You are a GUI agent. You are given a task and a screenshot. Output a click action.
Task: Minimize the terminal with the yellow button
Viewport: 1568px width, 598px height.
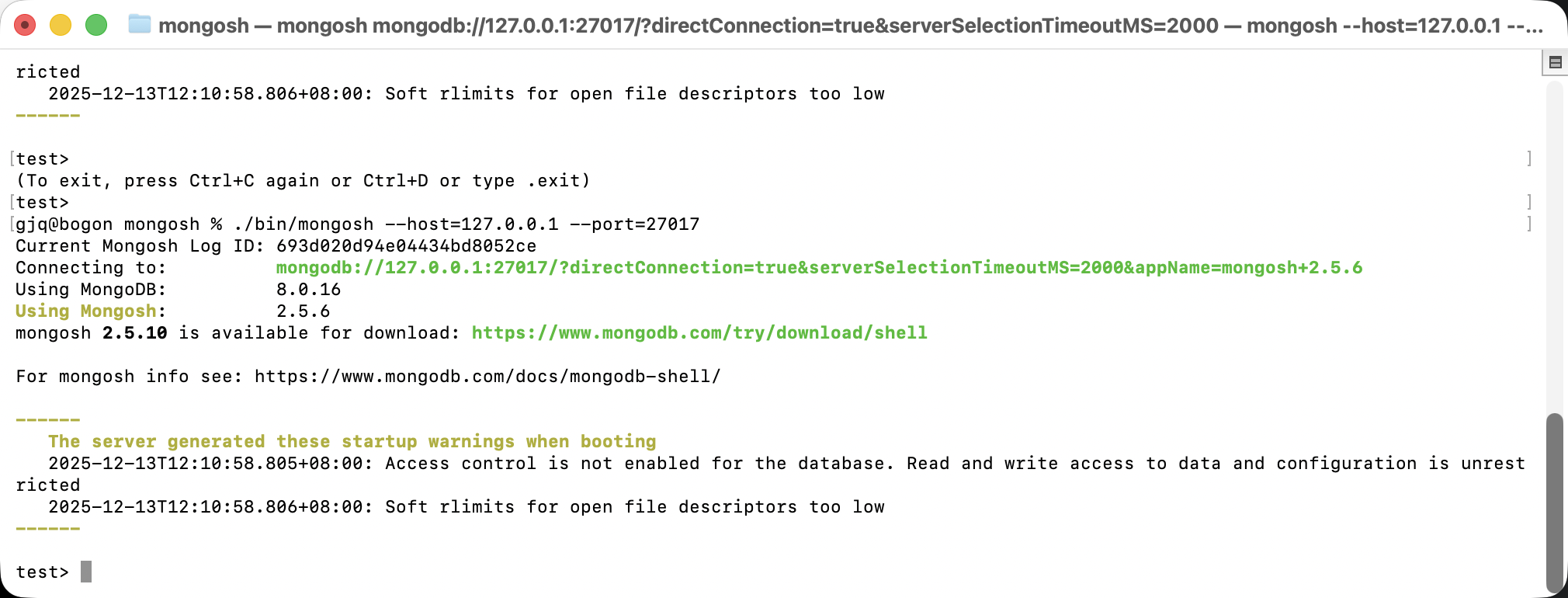(61, 25)
